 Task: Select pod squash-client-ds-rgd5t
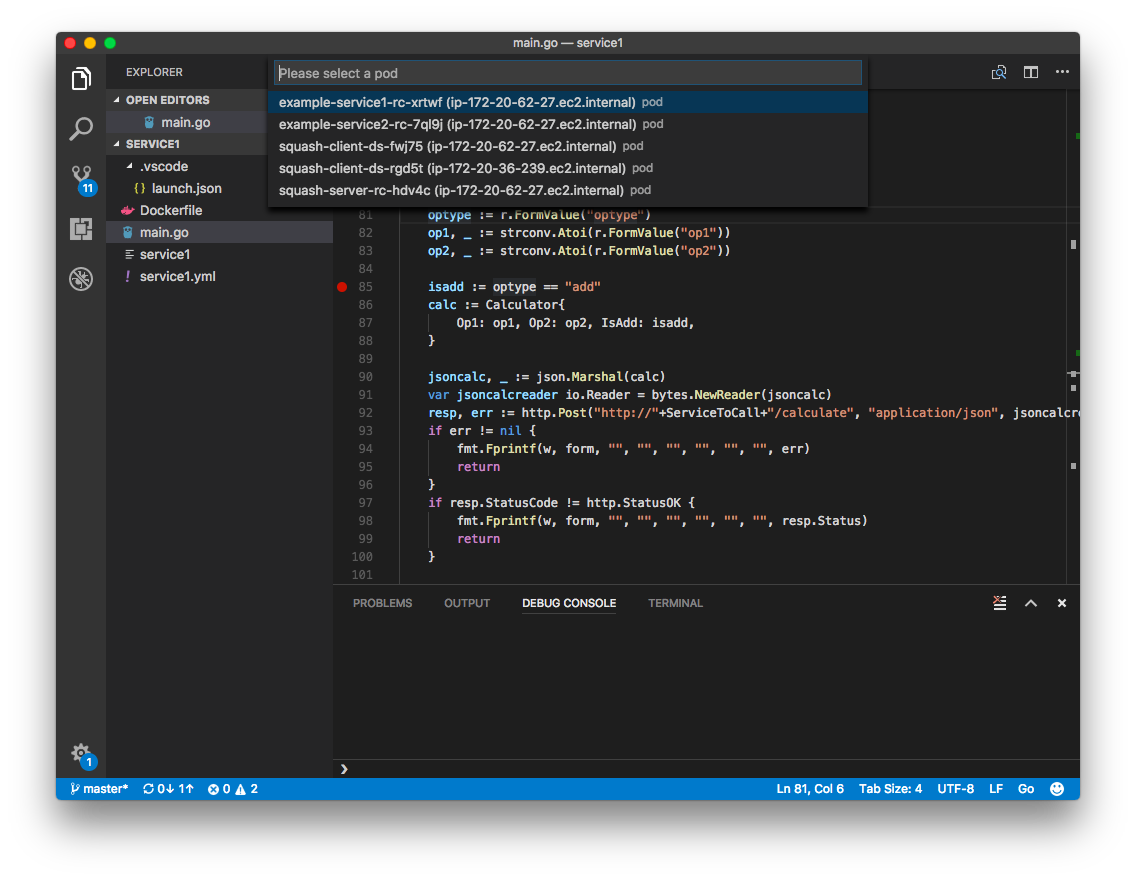coord(567,168)
